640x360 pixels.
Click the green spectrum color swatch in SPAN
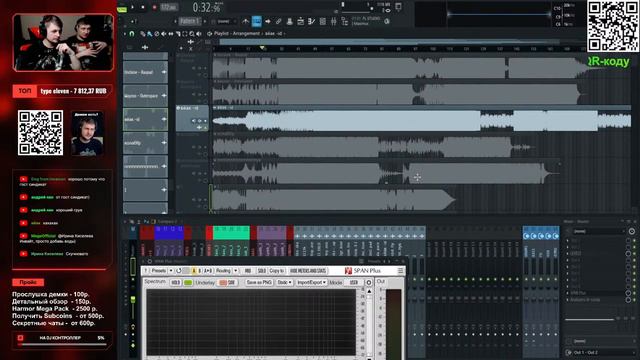point(188,282)
